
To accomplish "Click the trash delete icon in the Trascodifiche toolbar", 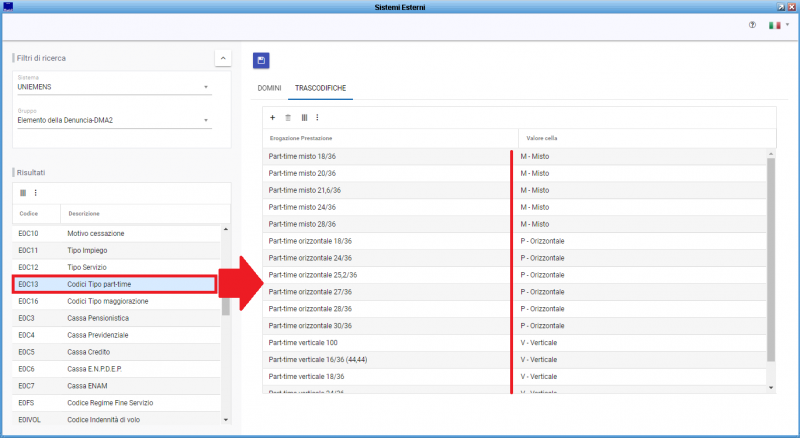I will [x=288, y=117].
